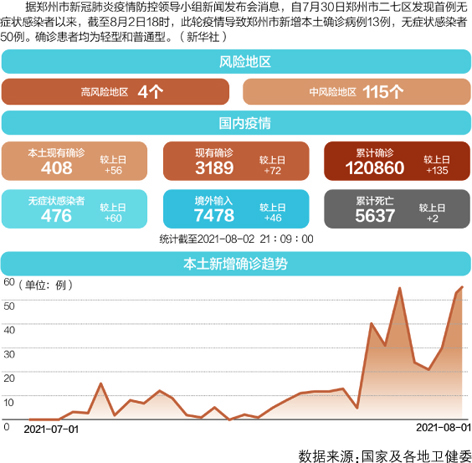This screenshot has width=472, height=463.
Task: Click the 国内疫情 header banner
Action: [x=236, y=123]
